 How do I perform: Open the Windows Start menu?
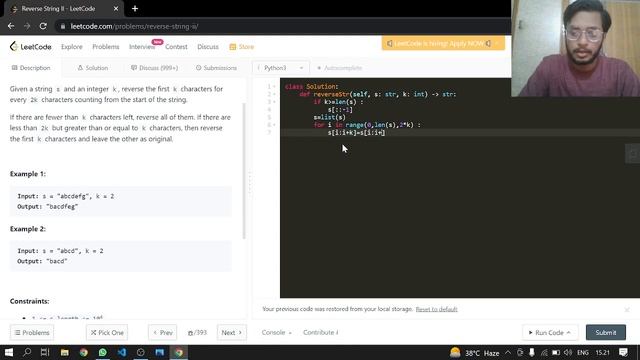click(9, 352)
